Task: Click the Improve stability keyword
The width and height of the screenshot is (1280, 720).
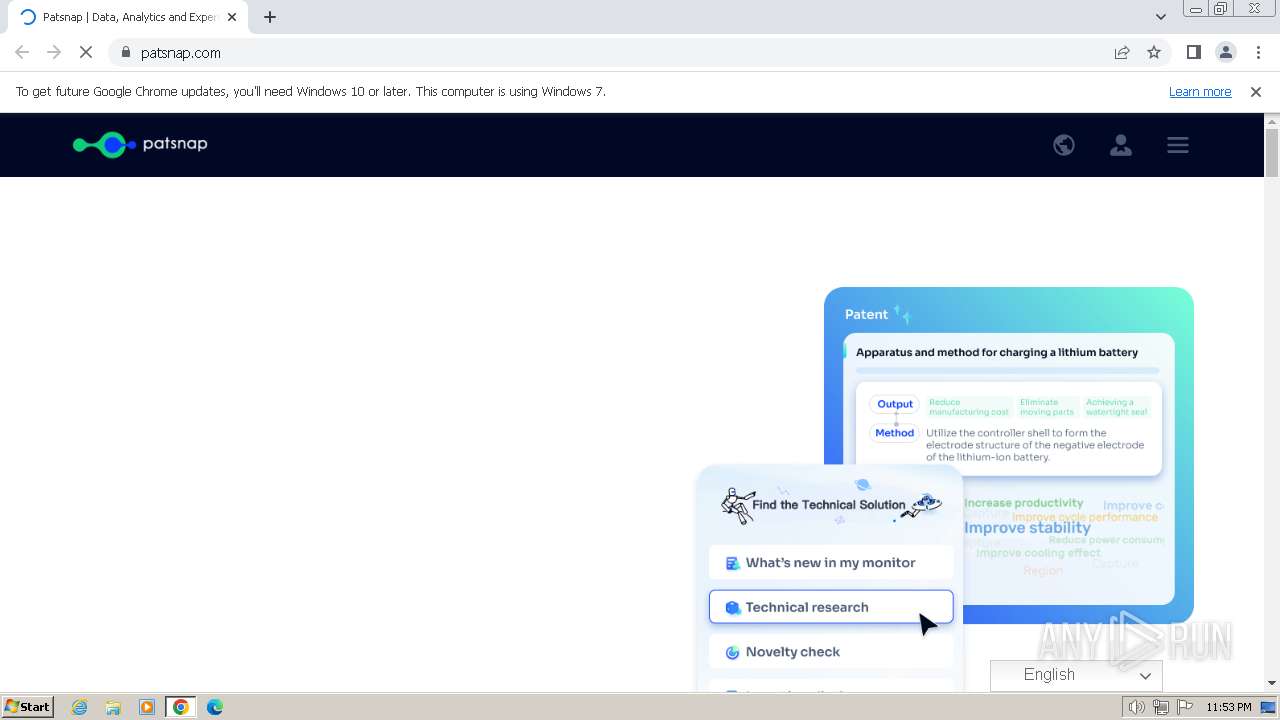Action: click(1027, 528)
